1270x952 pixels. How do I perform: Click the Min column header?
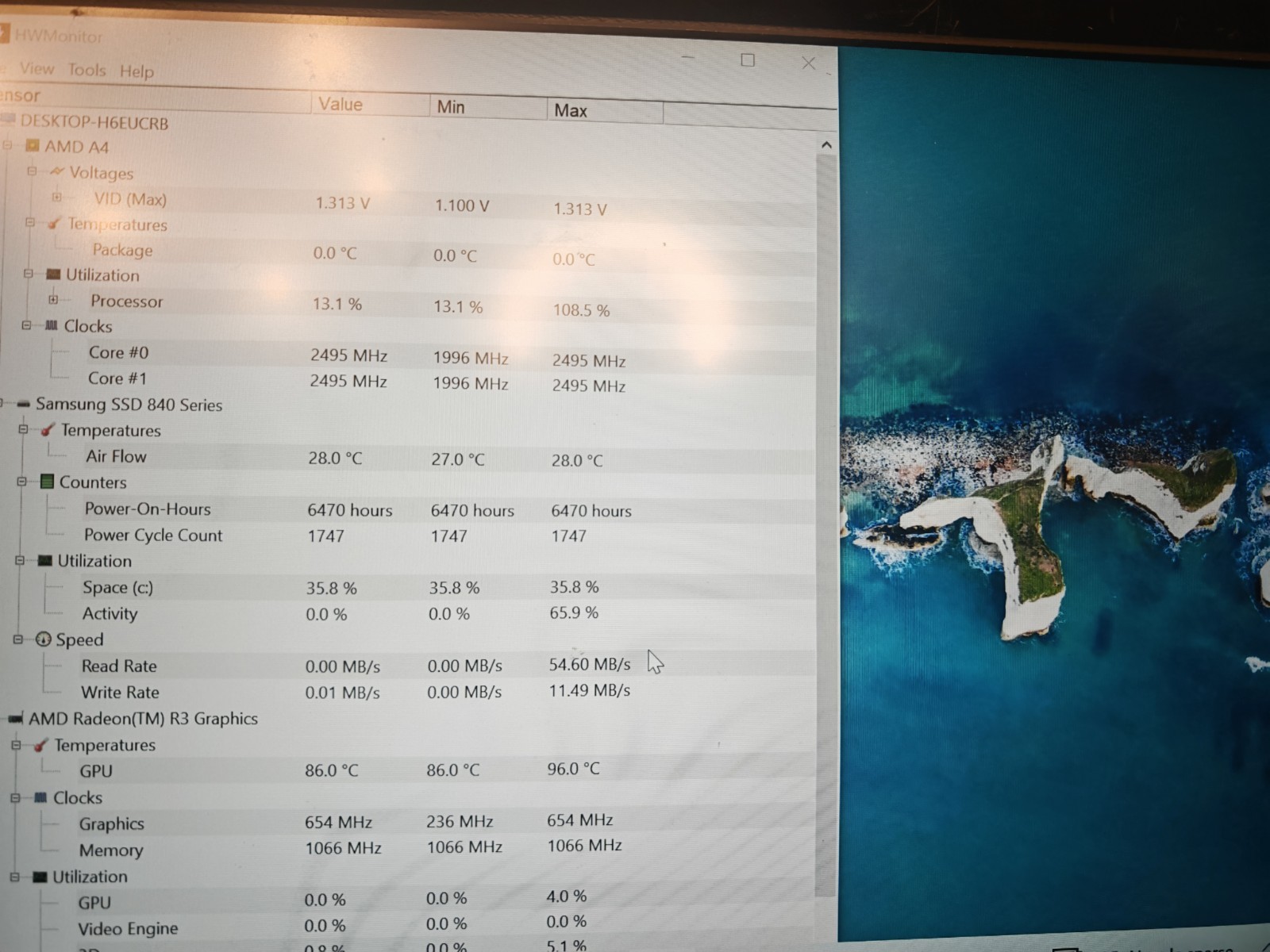click(x=487, y=106)
